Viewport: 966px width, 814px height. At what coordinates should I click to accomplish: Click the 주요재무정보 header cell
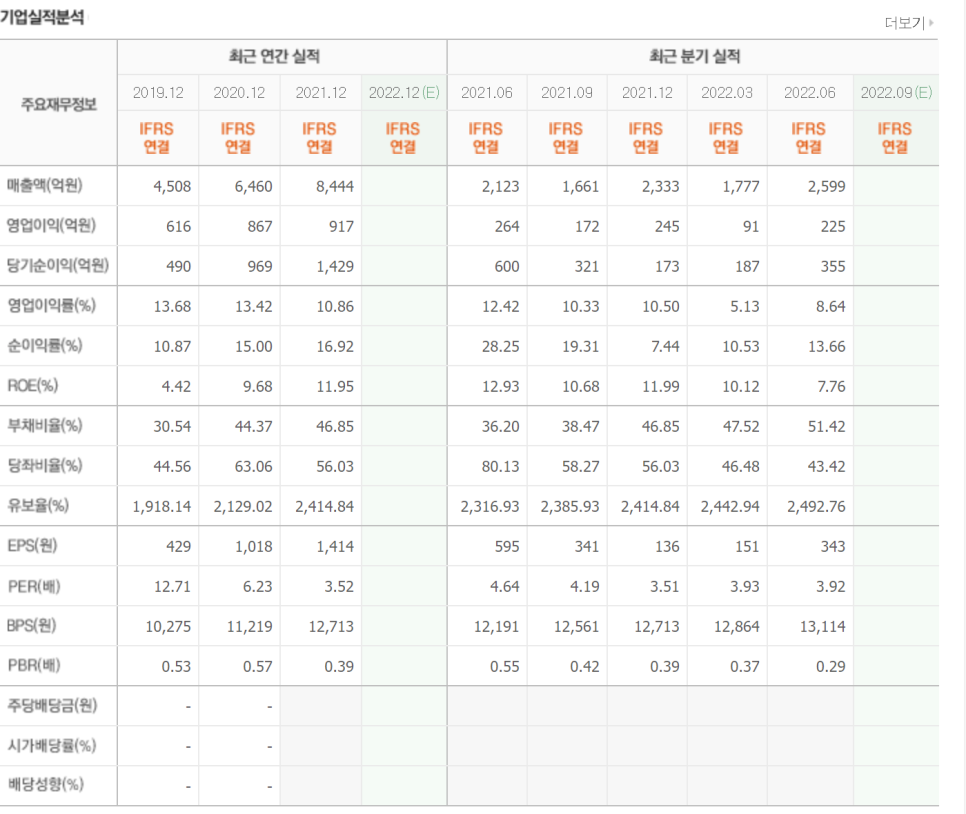(x=59, y=104)
